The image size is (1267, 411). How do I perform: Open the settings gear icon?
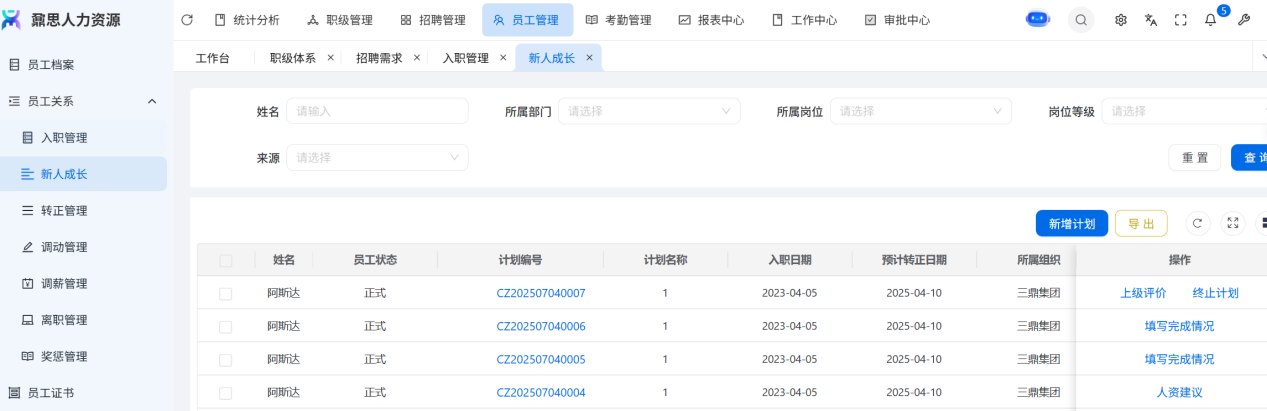point(1121,20)
